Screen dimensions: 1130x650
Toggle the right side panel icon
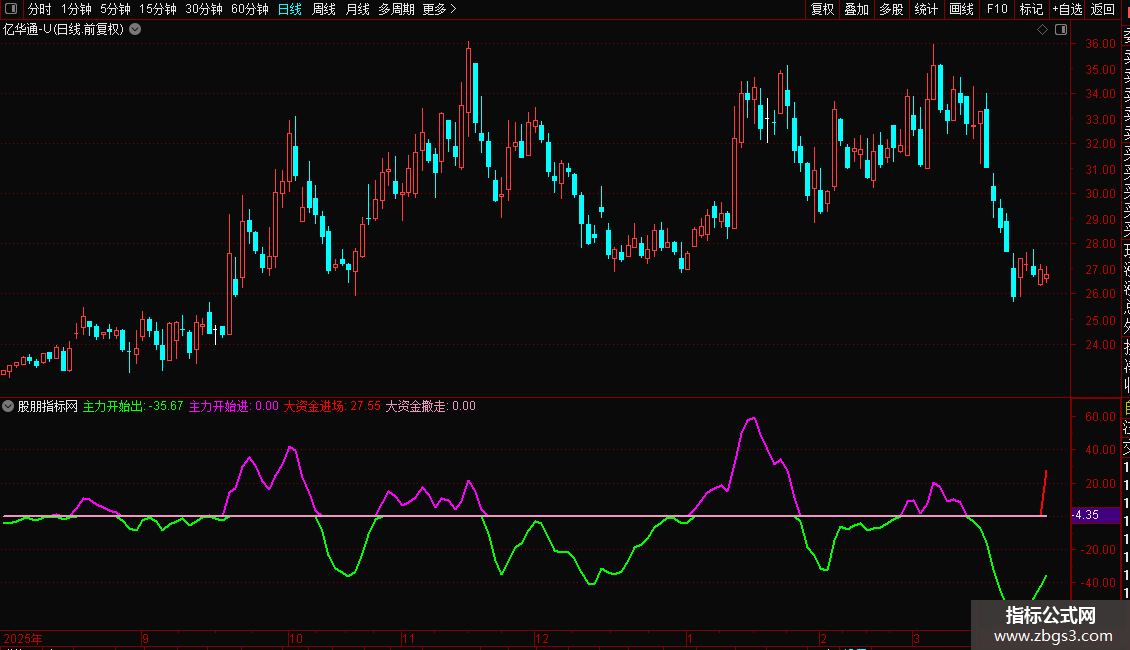[1061, 30]
